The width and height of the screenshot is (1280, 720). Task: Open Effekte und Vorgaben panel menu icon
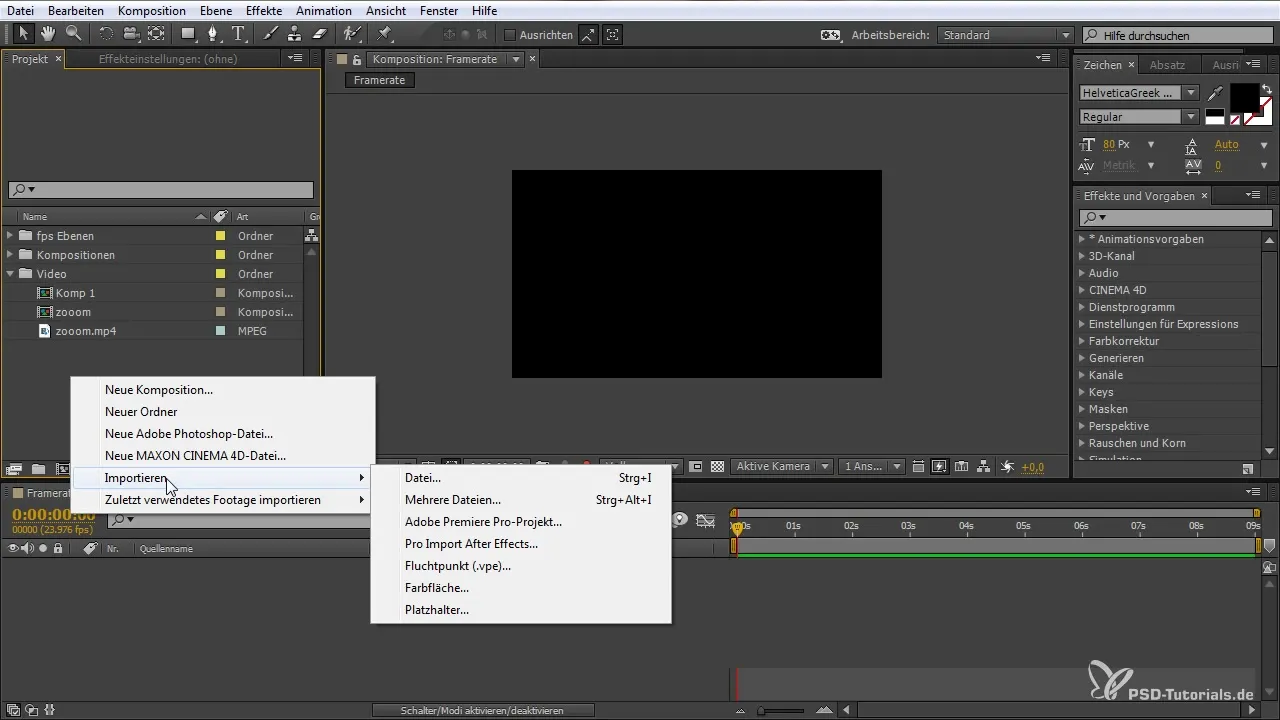click(1253, 196)
